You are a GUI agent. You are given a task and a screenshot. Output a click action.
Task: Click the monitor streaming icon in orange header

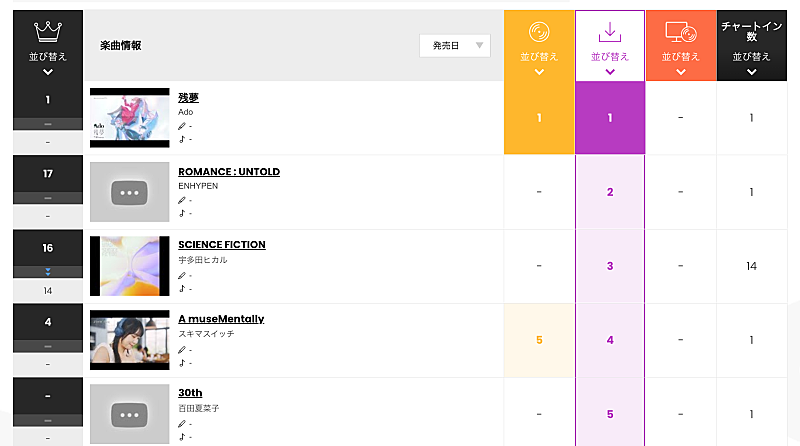(681, 32)
